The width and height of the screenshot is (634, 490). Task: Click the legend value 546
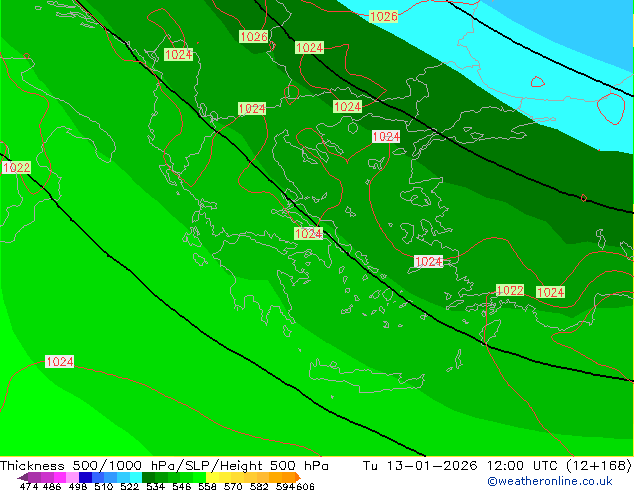click(x=182, y=486)
